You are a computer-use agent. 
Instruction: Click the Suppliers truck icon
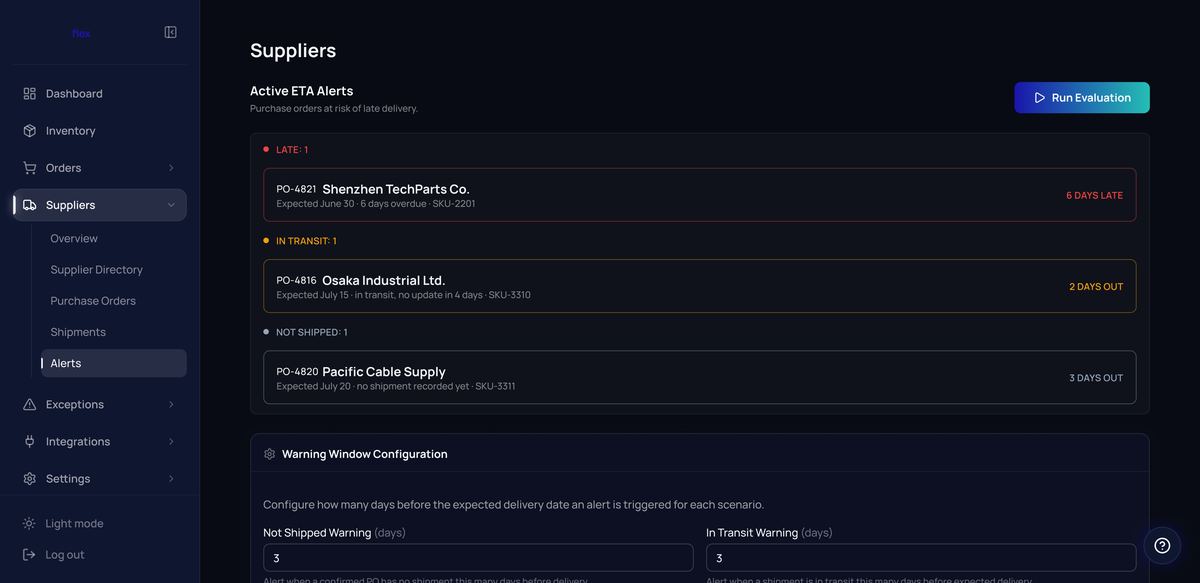click(29, 205)
